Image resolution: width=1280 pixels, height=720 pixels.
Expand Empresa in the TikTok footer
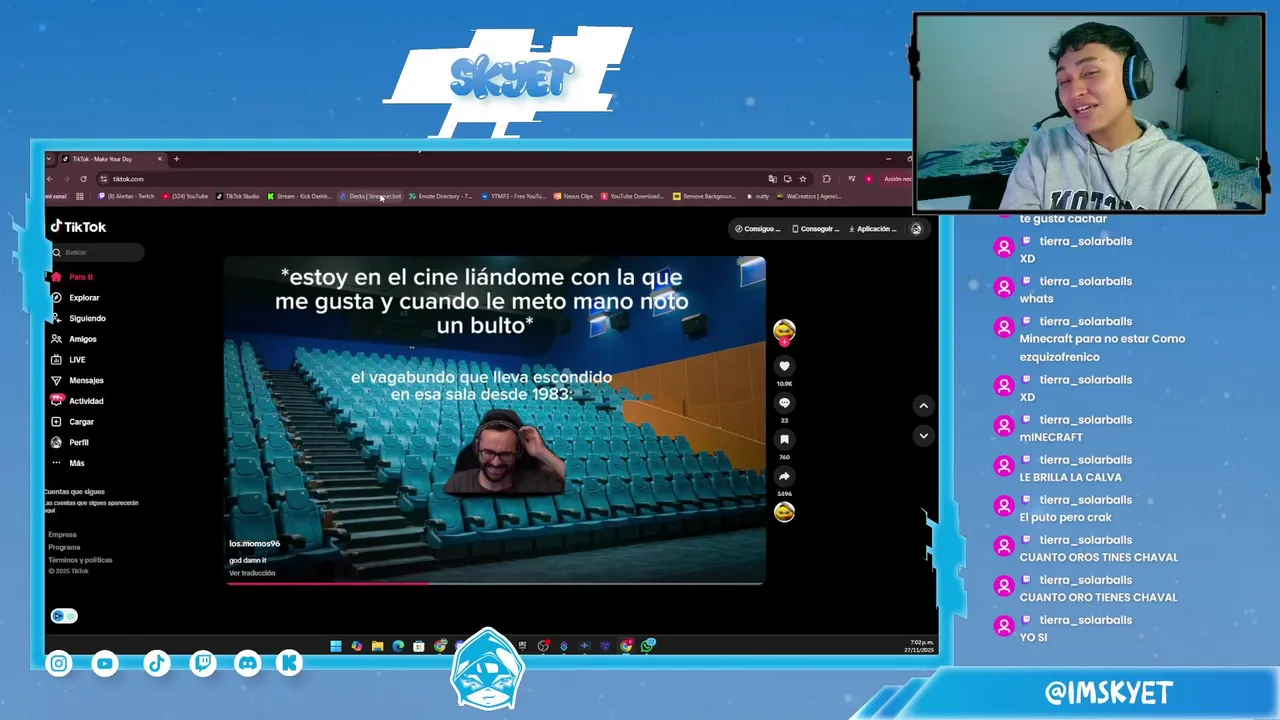[62, 535]
